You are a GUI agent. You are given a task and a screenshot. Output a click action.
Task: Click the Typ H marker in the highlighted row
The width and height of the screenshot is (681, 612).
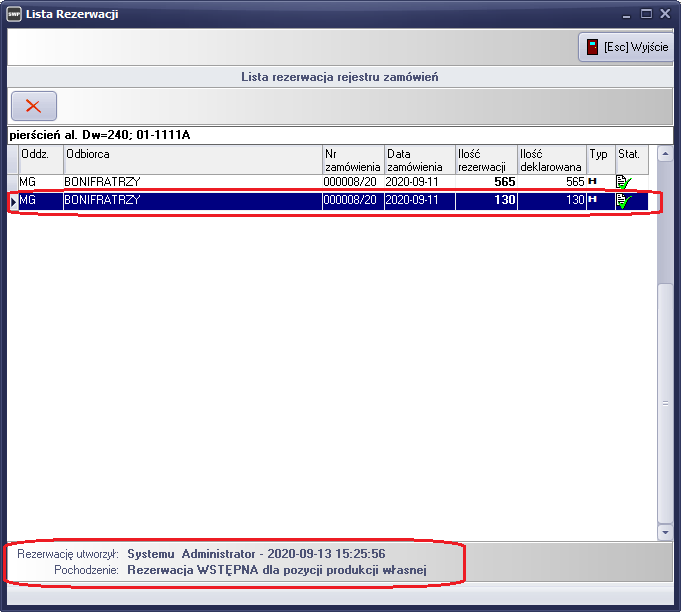point(593,201)
